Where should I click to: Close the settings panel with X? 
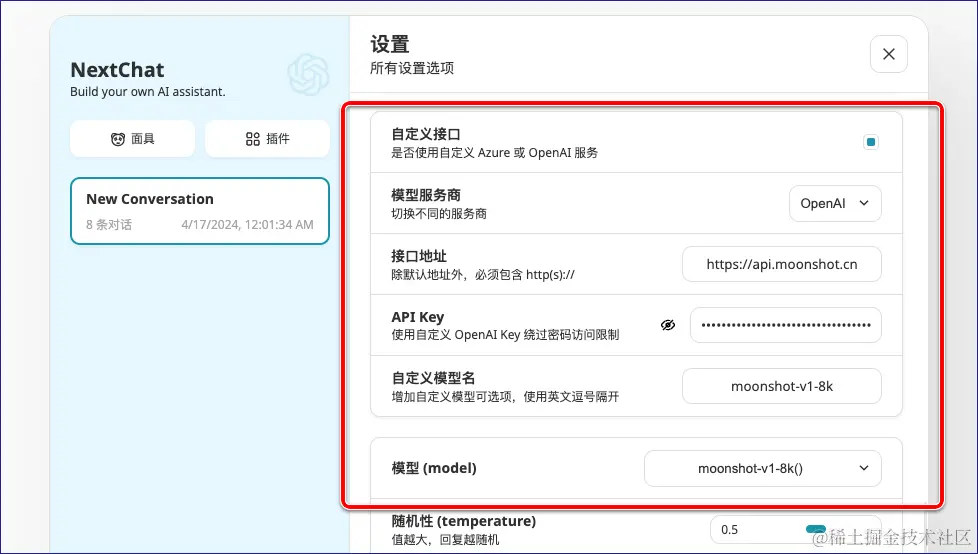(888, 54)
